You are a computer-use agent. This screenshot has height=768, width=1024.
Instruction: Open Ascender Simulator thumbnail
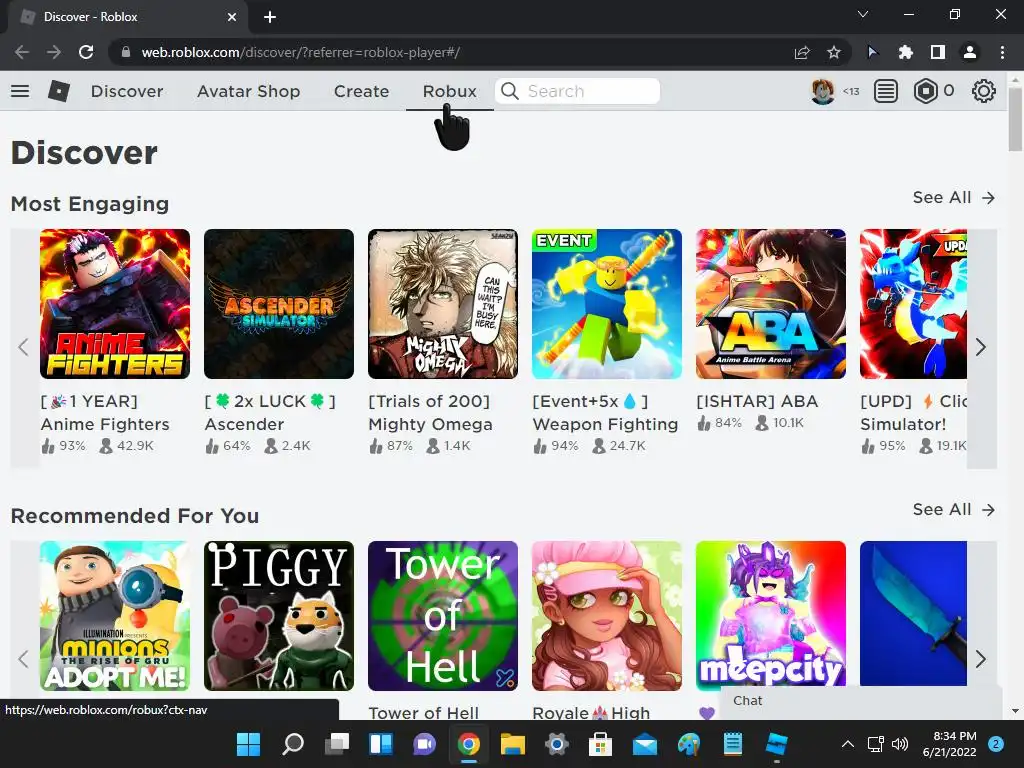[x=279, y=304]
